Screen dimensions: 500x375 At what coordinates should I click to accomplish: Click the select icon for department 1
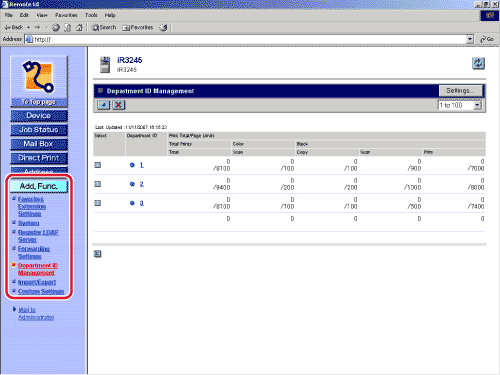(98, 165)
